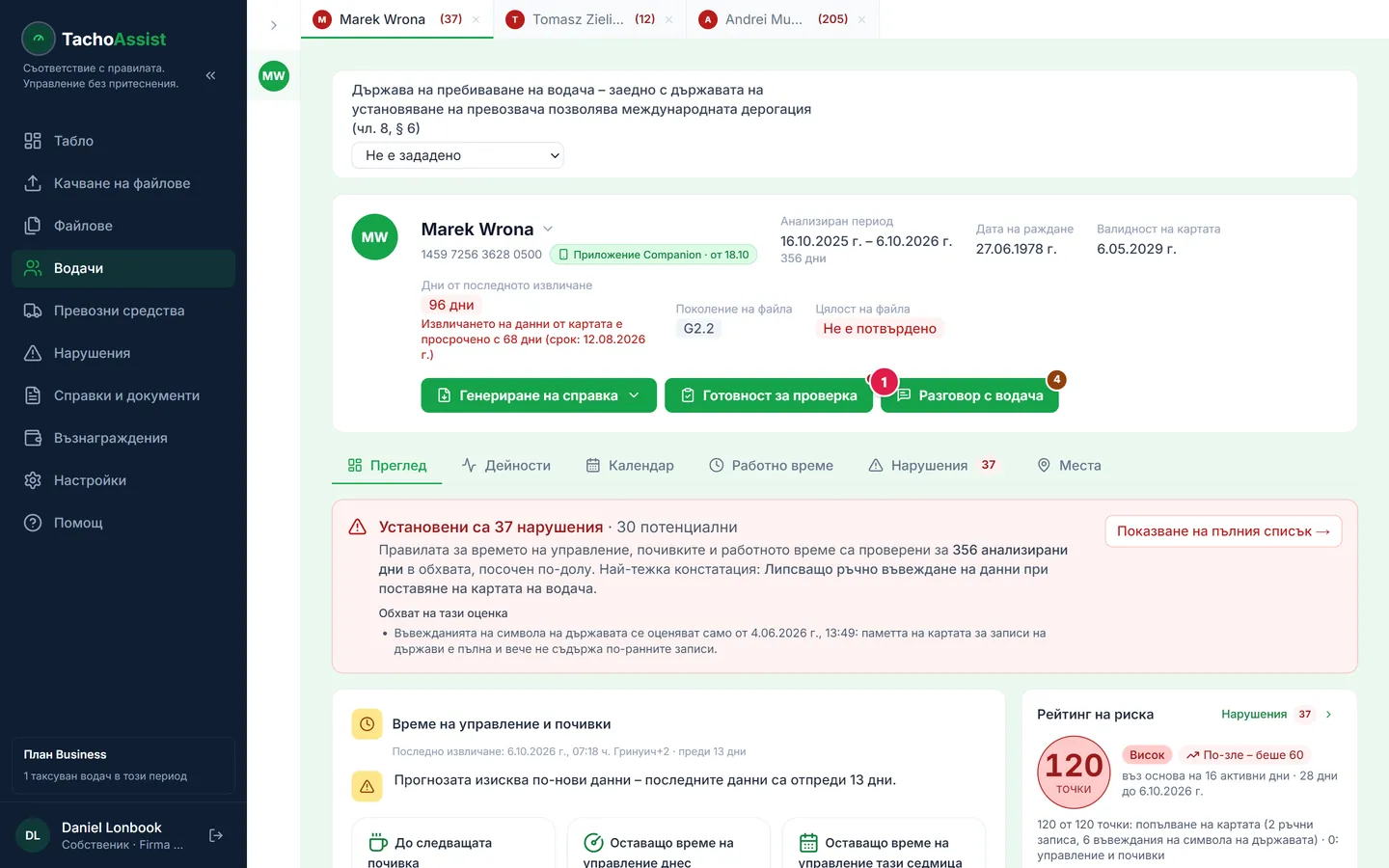The image size is (1389, 868).
Task: Click the badge showing 4 on Разговор button
Action: point(1057,380)
